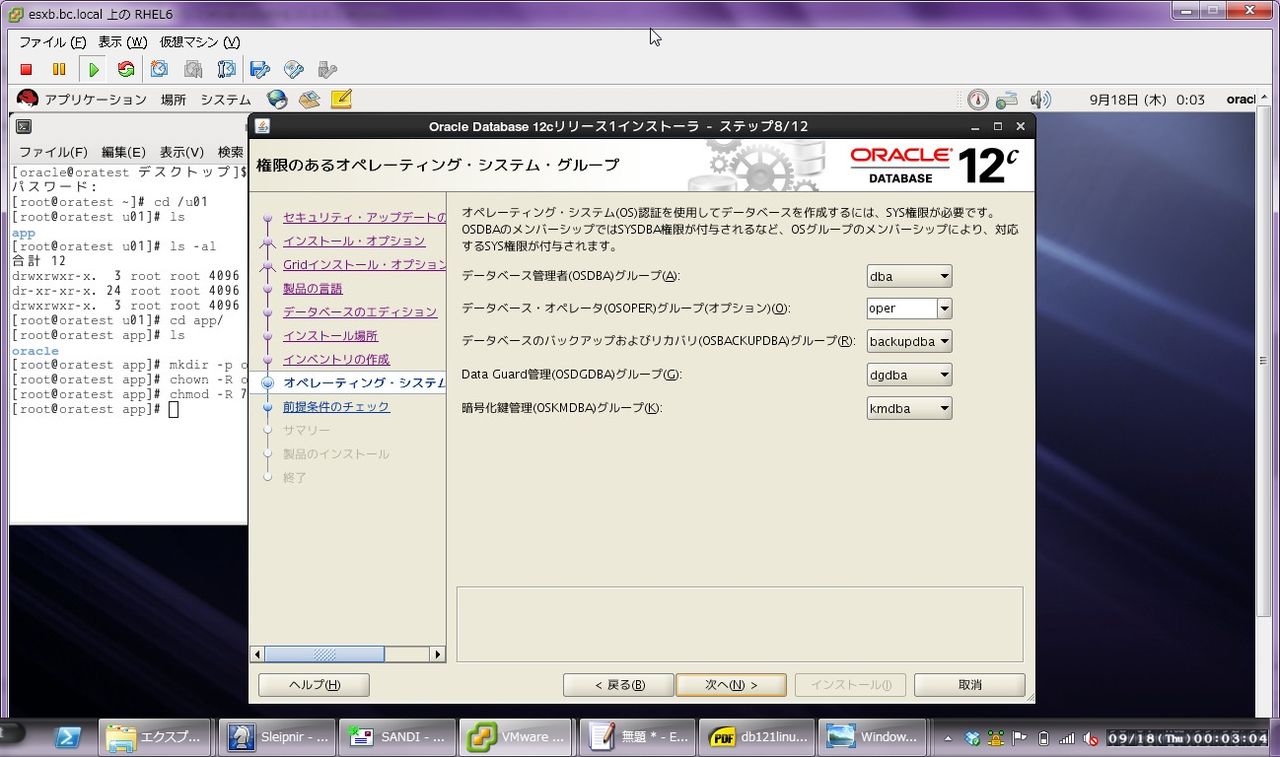
Task: Click the left arrow of step list scrollbar
Action: tap(257, 654)
